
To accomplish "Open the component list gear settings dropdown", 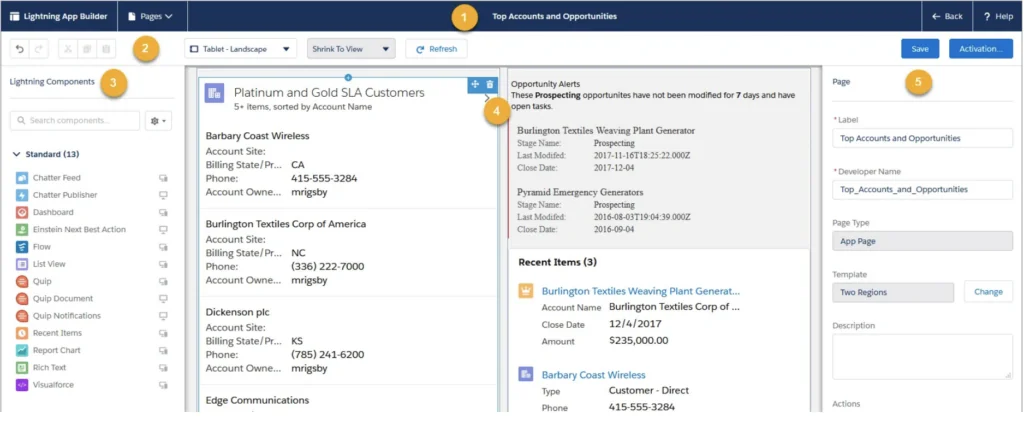I will [158, 121].
